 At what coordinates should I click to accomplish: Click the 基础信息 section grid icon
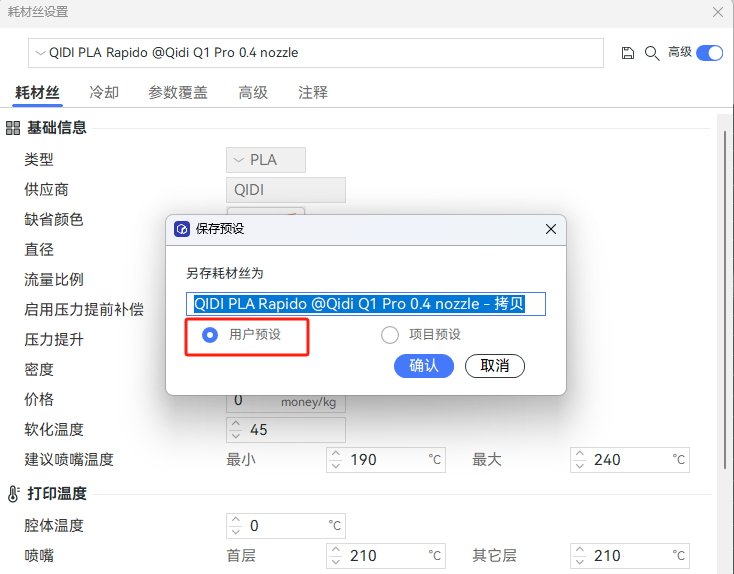(14, 128)
